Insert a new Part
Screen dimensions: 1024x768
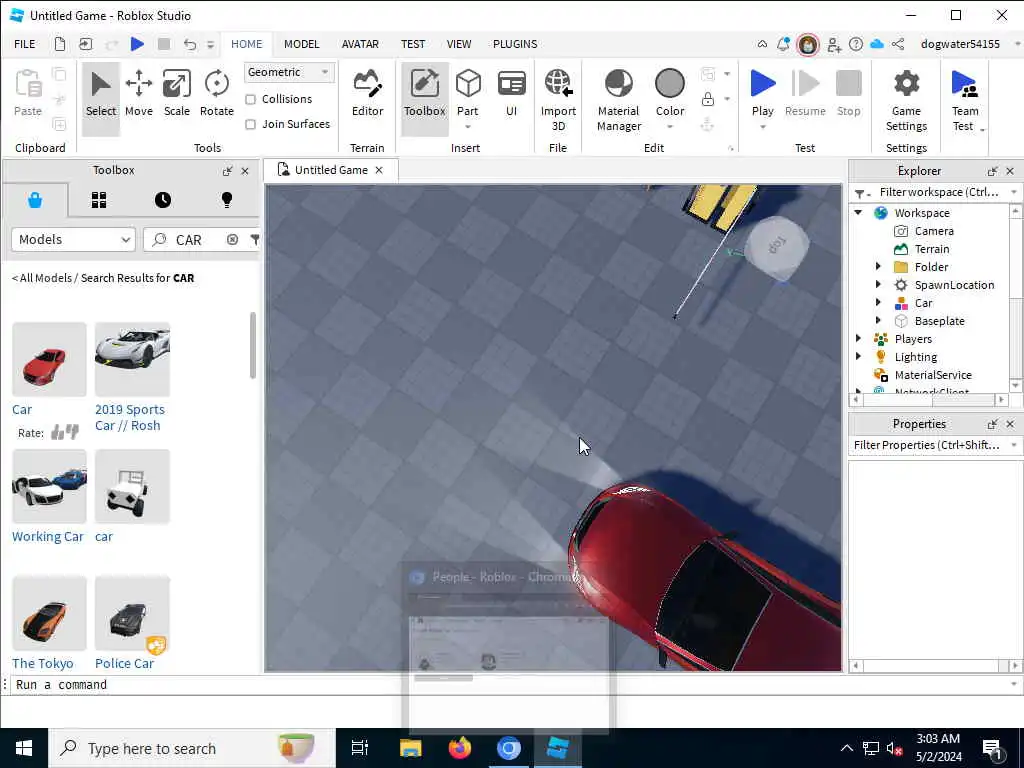pos(468,98)
